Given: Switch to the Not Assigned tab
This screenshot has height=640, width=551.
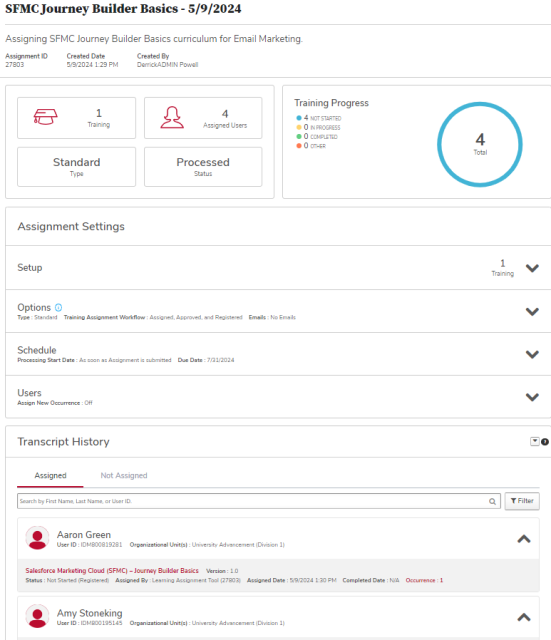Looking at the screenshot, I should (x=124, y=476).
